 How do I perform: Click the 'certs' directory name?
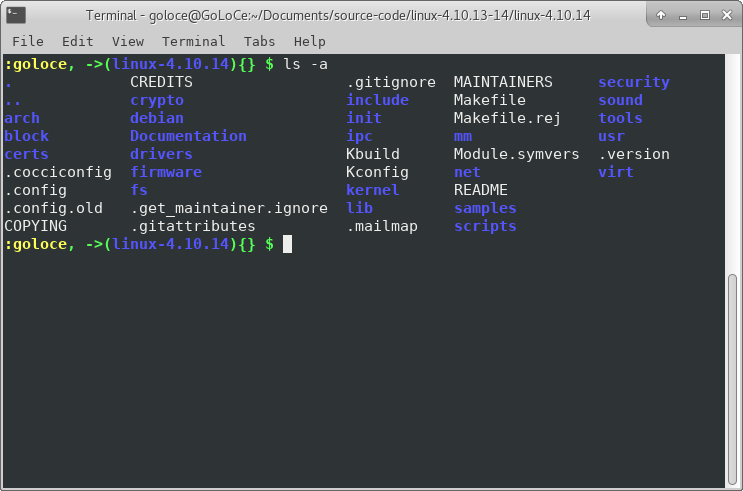point(27,154)
